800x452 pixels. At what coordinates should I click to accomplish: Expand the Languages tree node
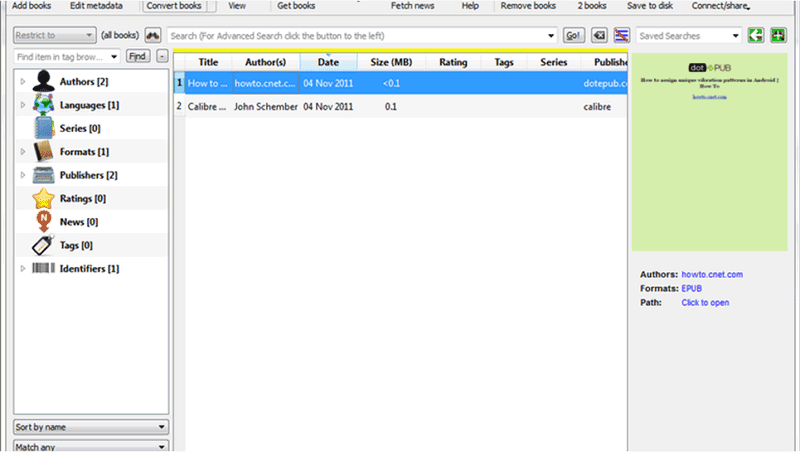(x=22, y=105)
